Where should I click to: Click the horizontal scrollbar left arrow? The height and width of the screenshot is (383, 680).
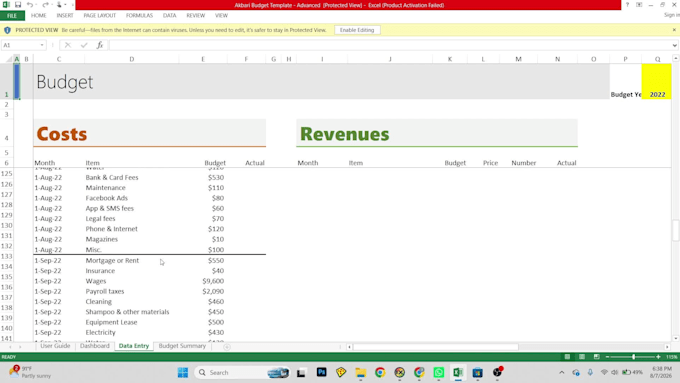pos(350,347)
